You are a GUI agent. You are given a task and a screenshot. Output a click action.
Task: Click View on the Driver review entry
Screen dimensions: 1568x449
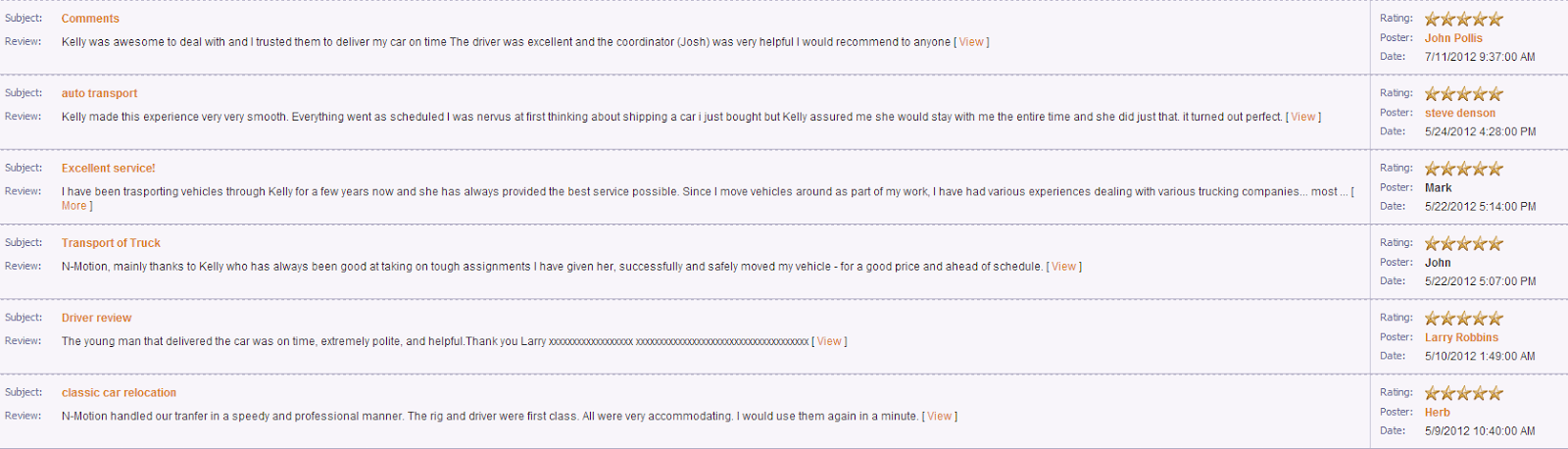(829, 341)
